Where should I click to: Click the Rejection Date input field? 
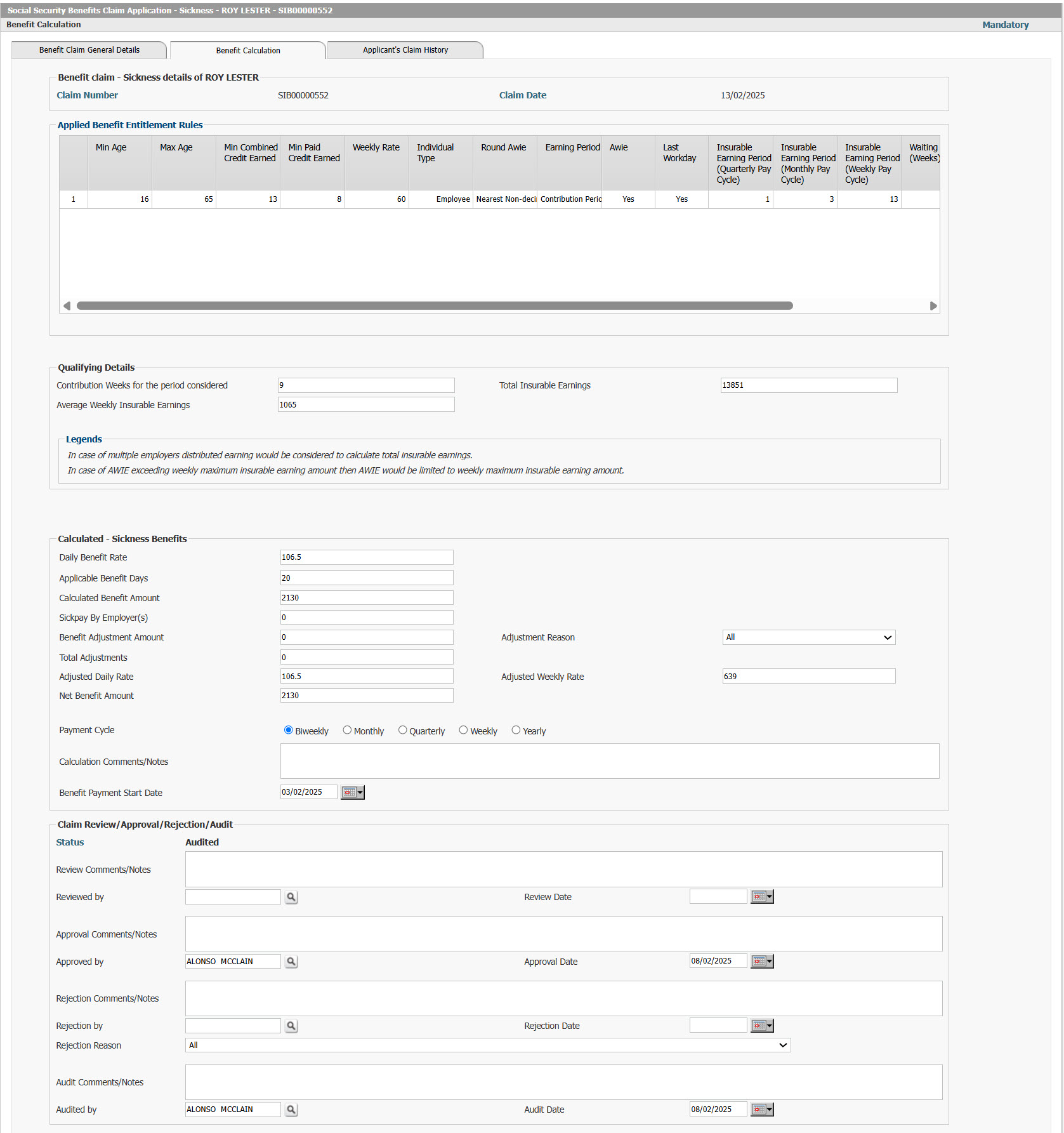(718, 1025)
